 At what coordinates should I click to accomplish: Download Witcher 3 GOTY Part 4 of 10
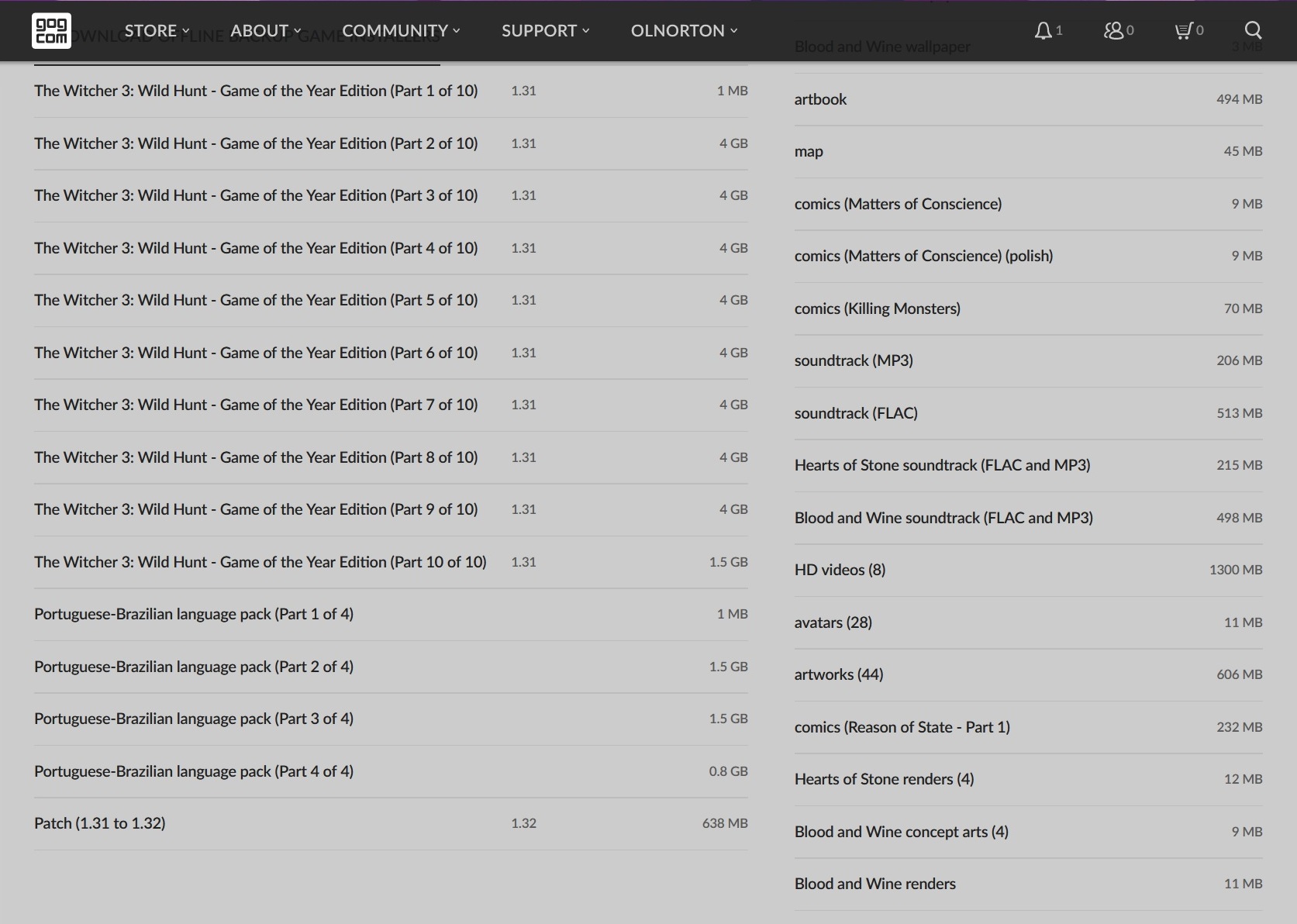pyautogui.click(x=391, y=248)
